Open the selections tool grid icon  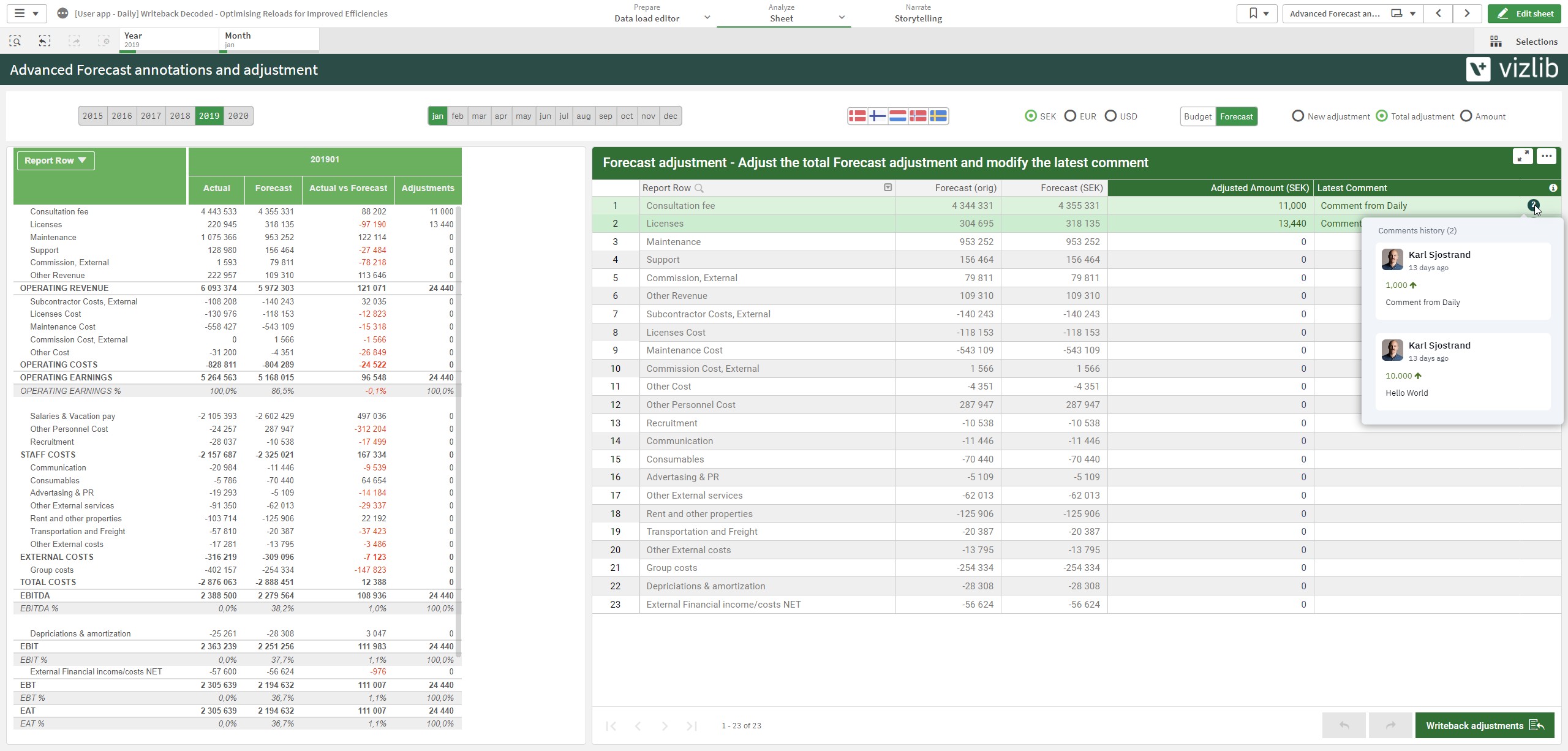1496,42
